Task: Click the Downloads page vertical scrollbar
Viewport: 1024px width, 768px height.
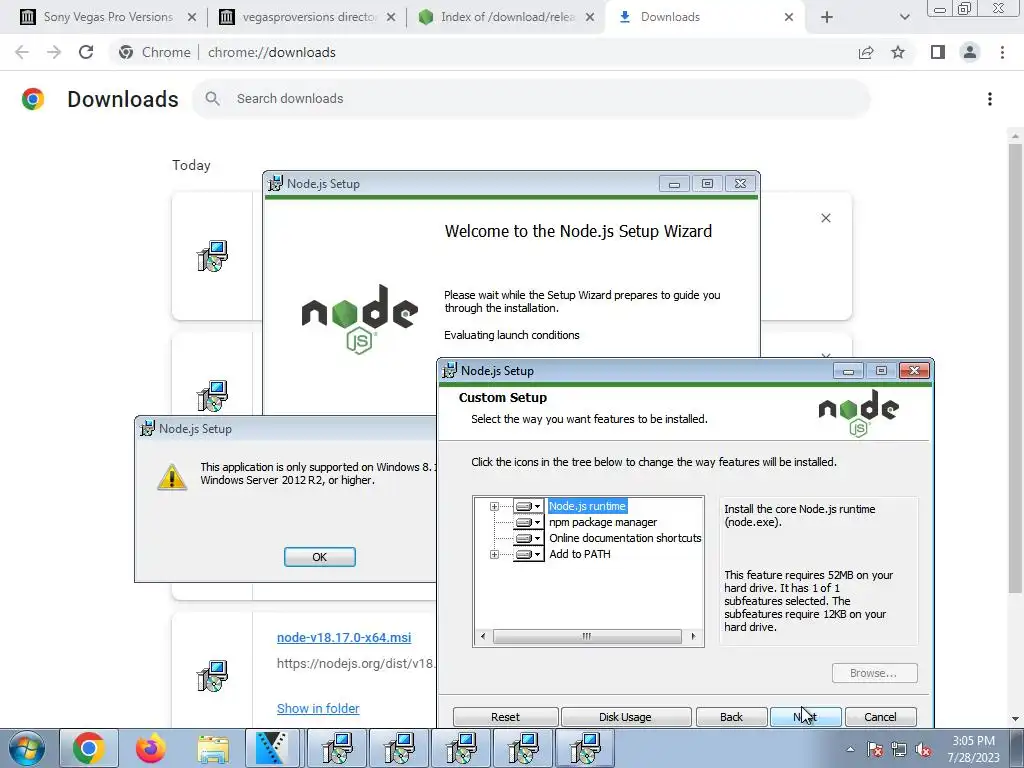Action: [x=1015, y=369]
